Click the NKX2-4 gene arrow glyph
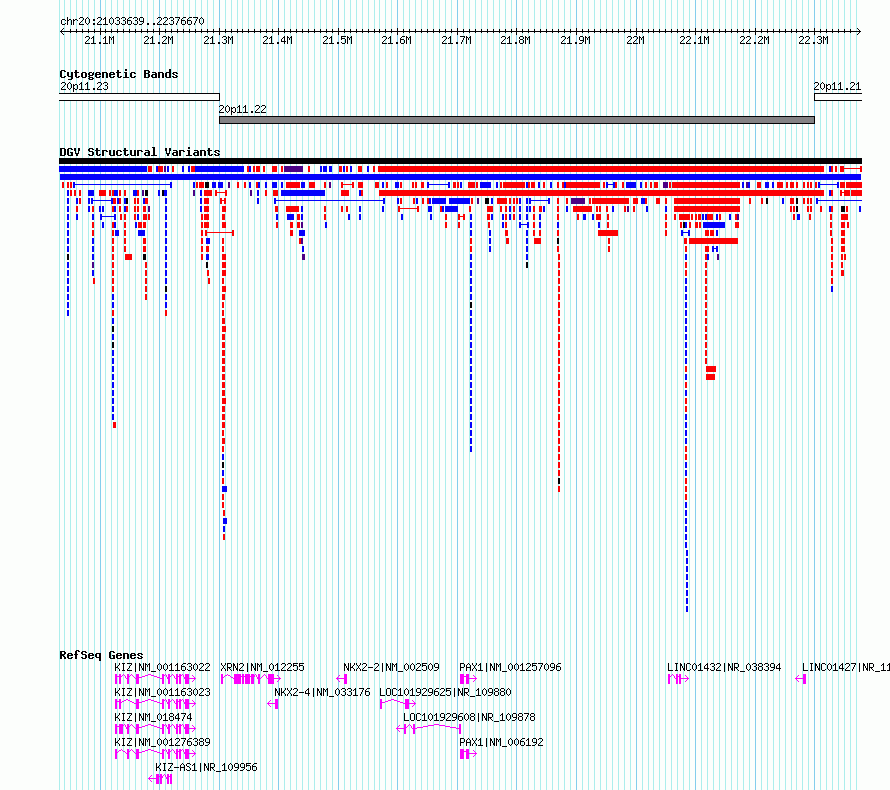The image size is (890, 790). [x=272, y=704]
